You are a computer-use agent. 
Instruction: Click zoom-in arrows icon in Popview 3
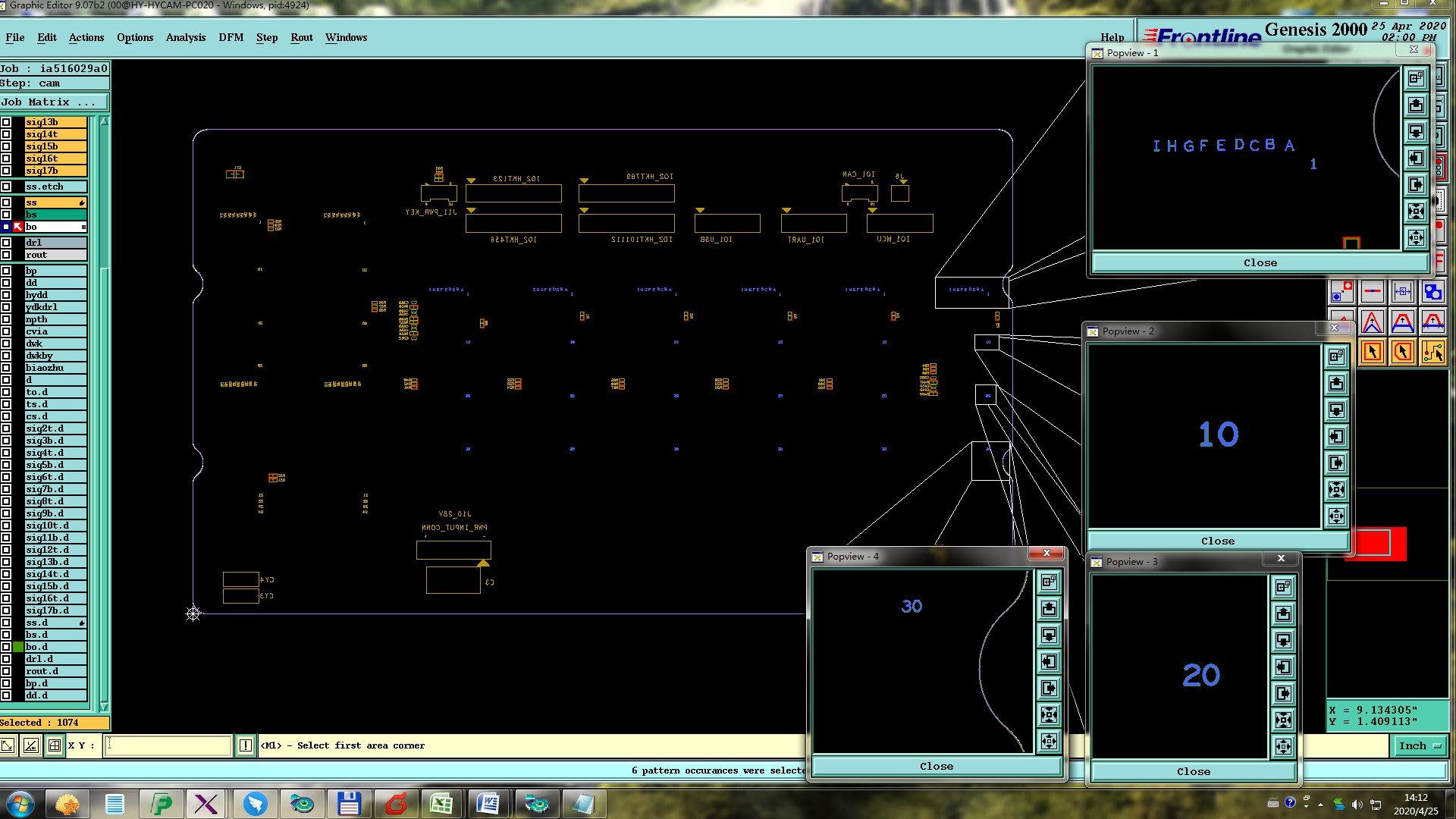1283,720
